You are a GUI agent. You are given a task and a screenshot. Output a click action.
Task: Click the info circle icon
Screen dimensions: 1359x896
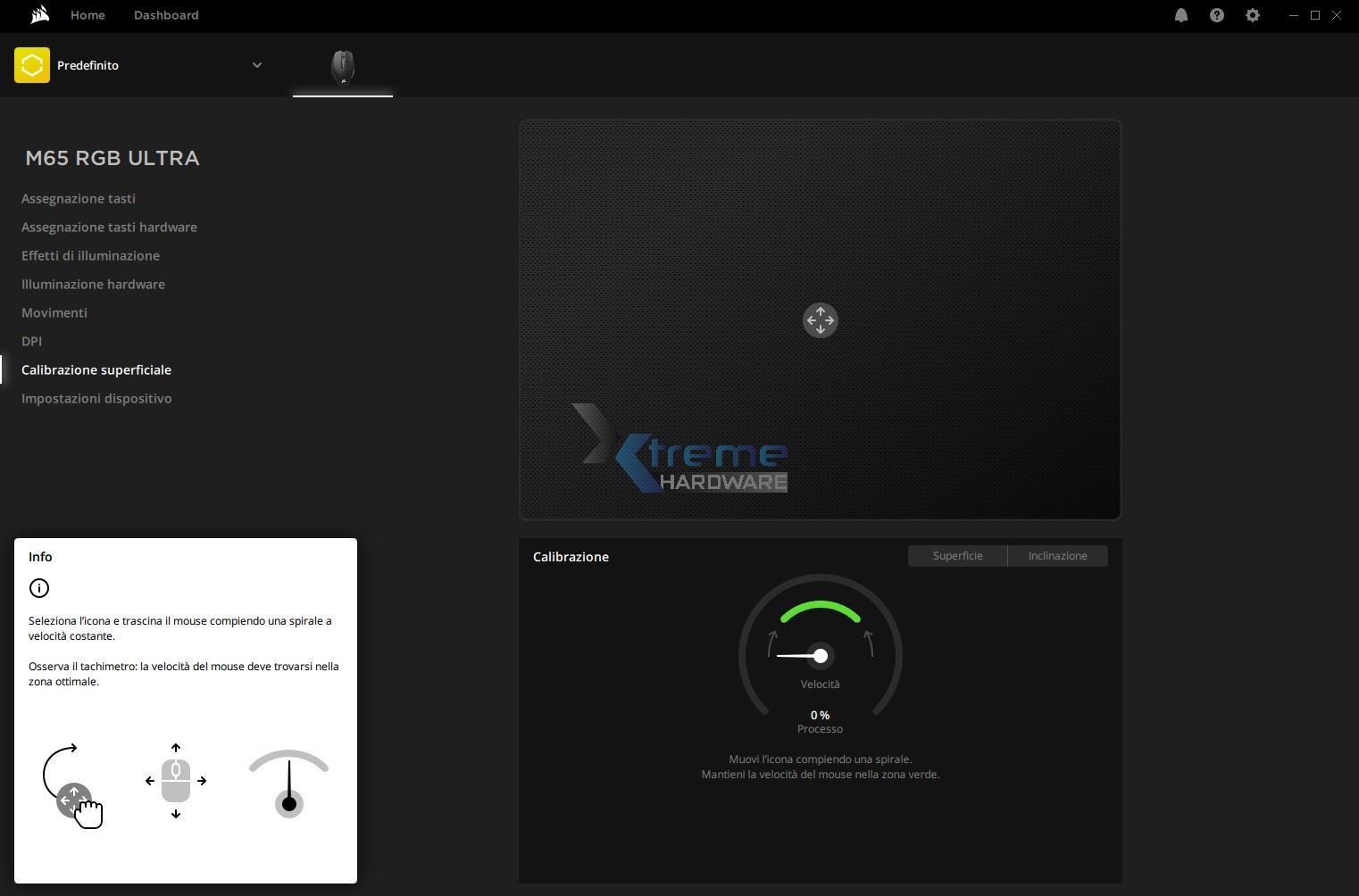39,588
